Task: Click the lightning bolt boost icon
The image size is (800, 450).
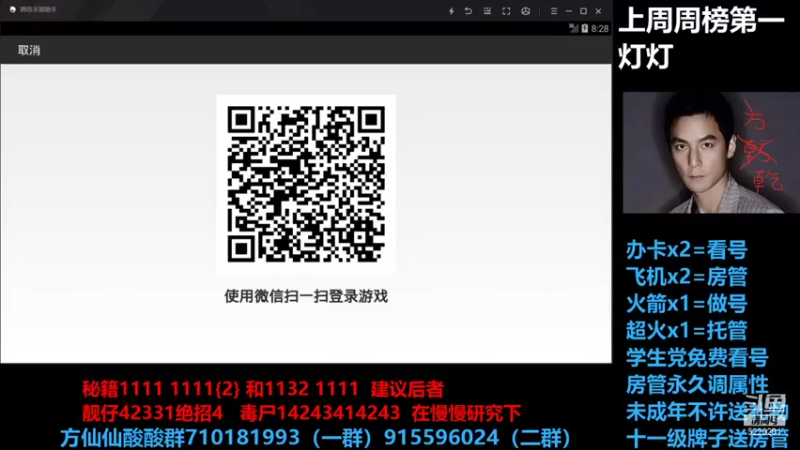Action: pyautogui.click(x=452, y=11)
